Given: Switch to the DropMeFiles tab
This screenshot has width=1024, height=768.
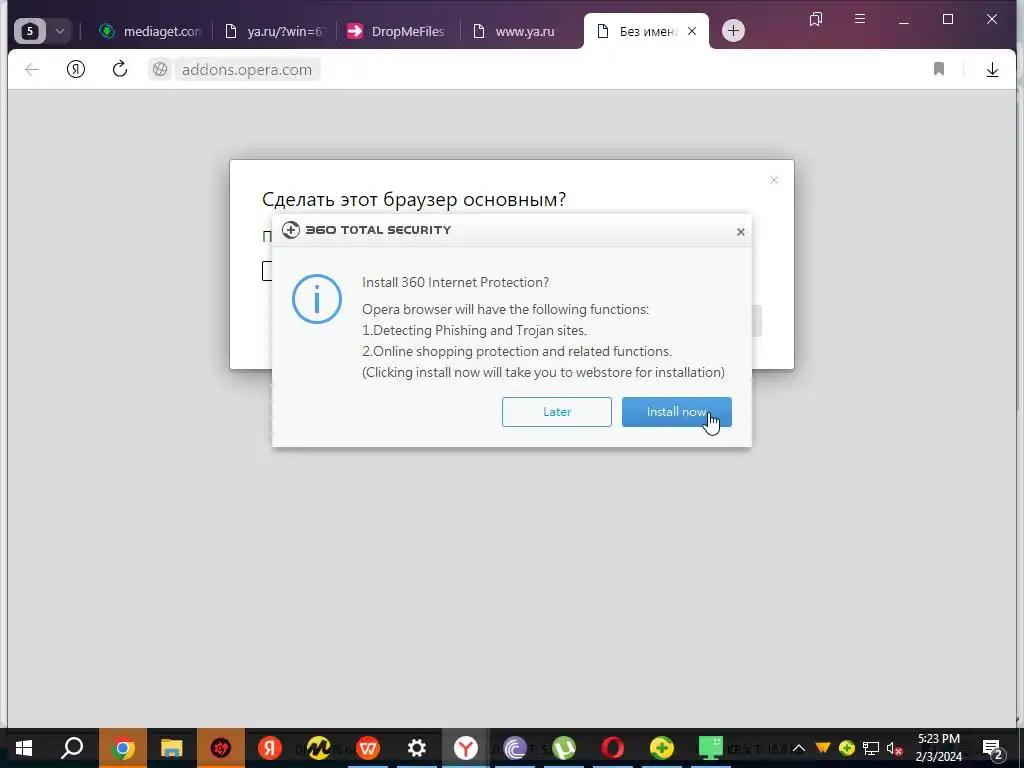Looking at the screenshot, I should [x=398, y=31].
